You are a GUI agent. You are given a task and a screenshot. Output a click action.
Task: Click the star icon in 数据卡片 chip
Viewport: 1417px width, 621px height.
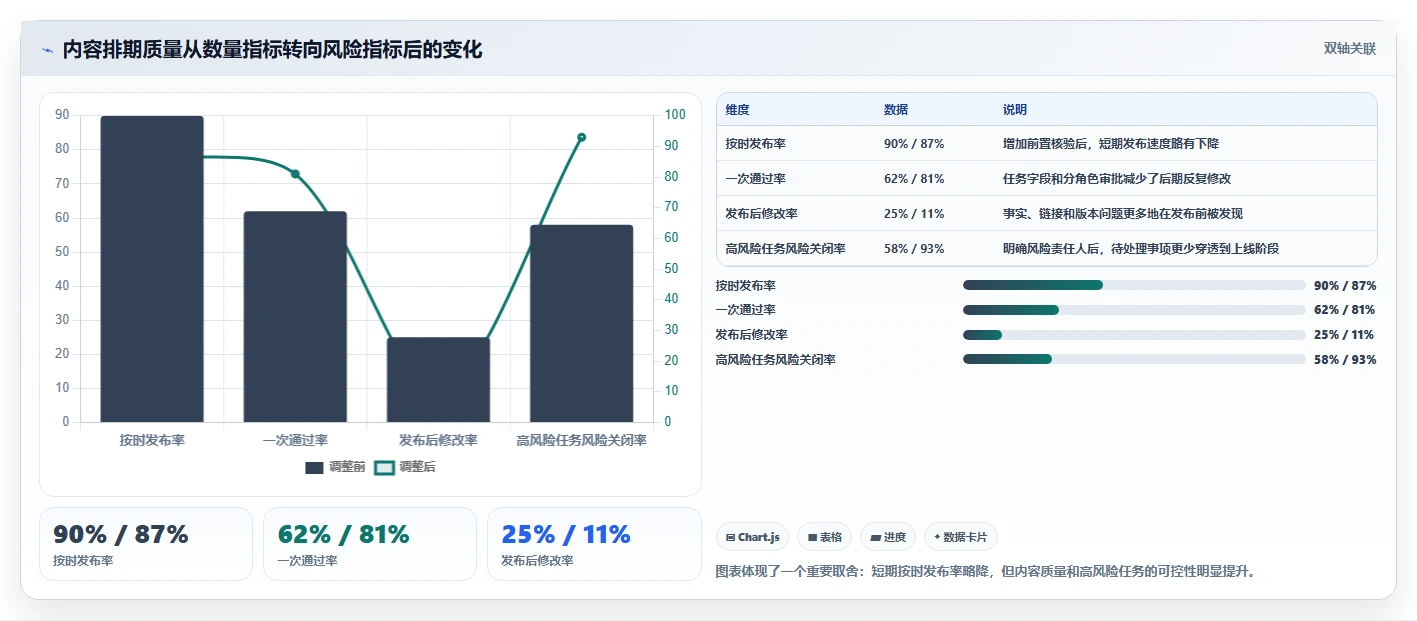[x=937, y=537]
